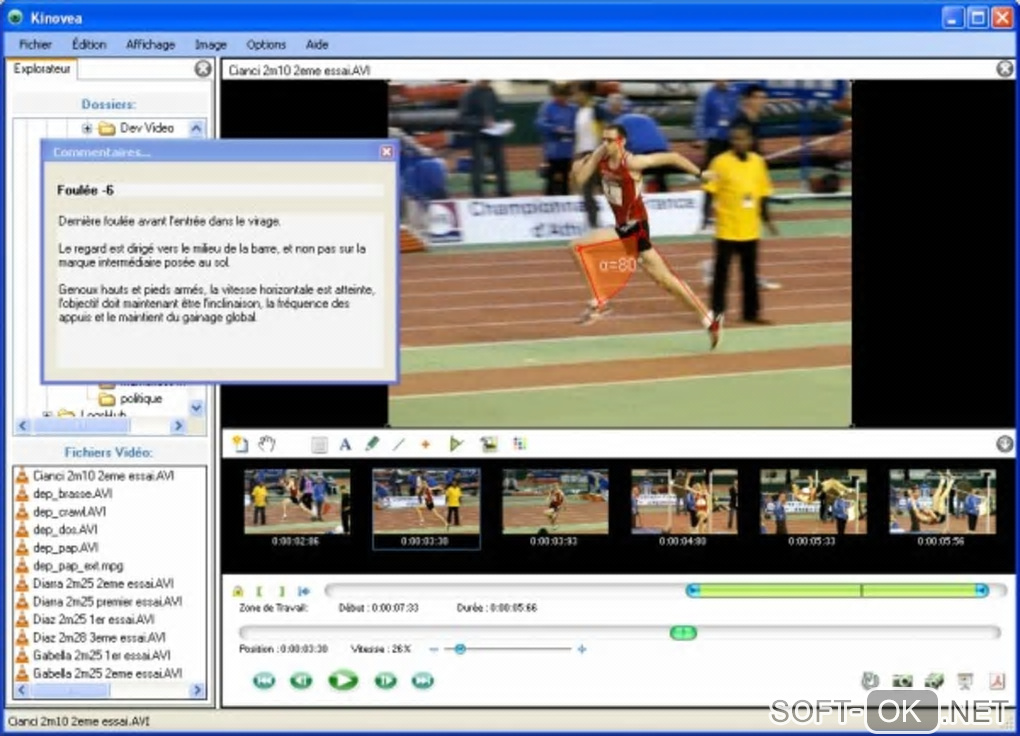Open key image thumbnail 0:00:05:56
The width and height of the screenshot is (1020, 736).
942,502
